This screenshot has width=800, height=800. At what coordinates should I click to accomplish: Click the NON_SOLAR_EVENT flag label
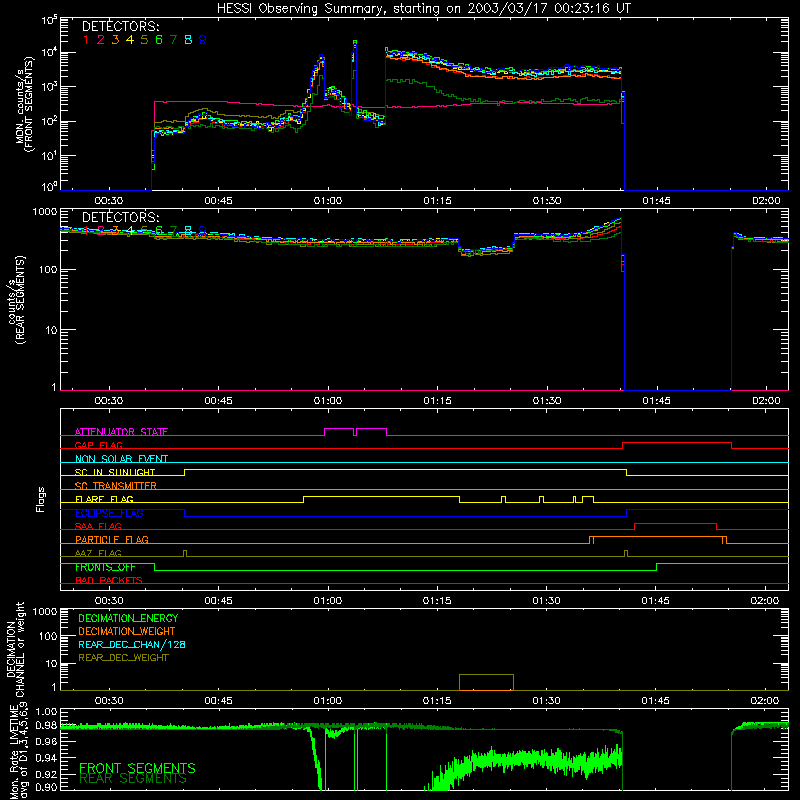click(x=121, y=459)
